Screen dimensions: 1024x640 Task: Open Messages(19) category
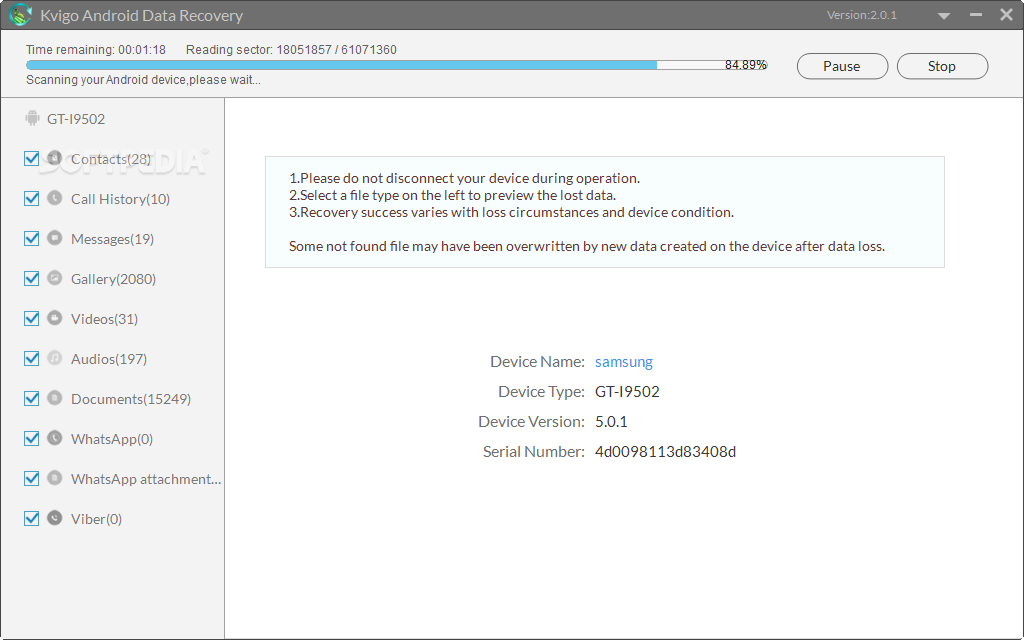tap(112, 239)
